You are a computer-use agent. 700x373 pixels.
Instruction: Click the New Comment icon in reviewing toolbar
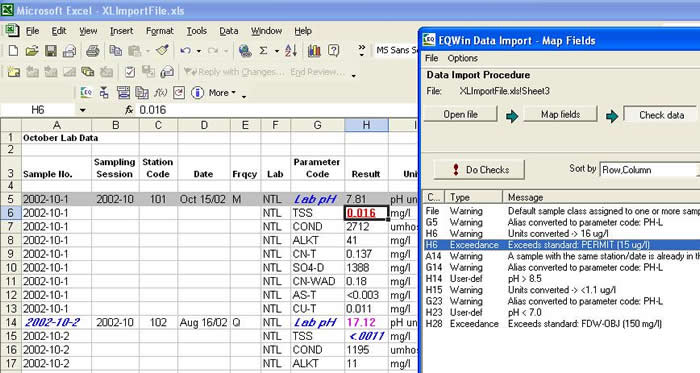[x=13, y=71]
